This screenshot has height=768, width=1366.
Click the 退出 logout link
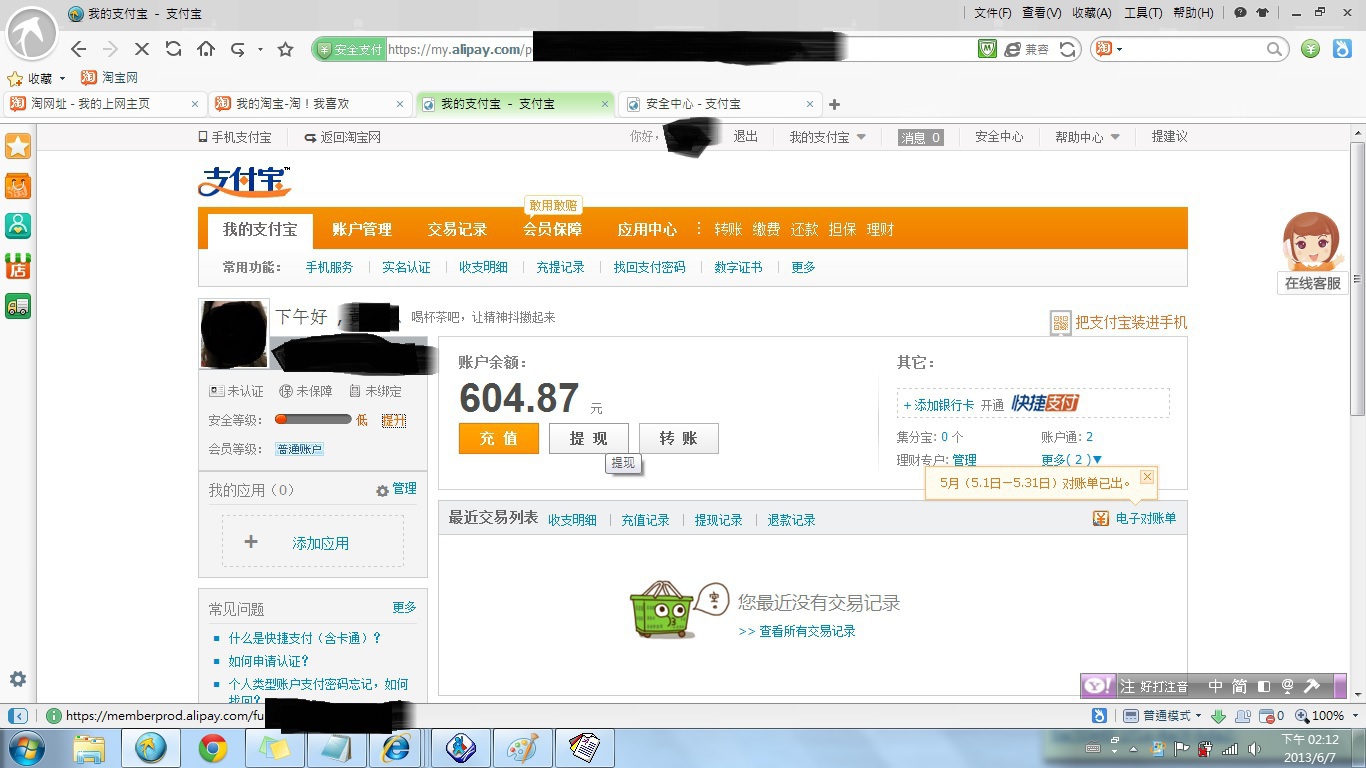click(x=746, y=137)
